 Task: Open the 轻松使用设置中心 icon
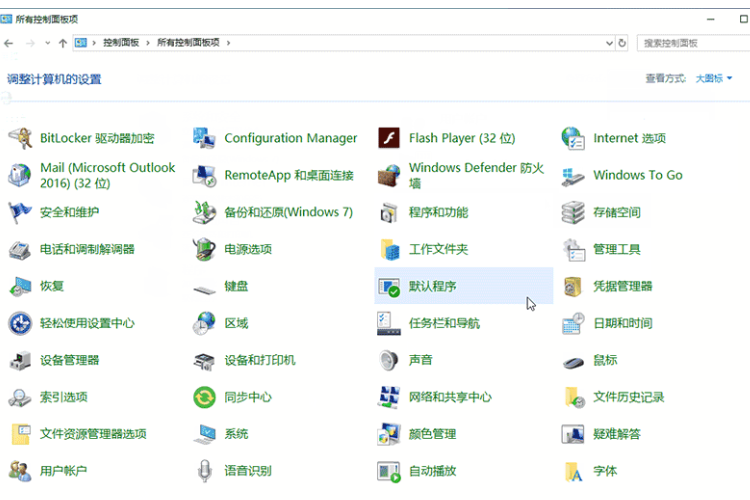coord(20,323)
